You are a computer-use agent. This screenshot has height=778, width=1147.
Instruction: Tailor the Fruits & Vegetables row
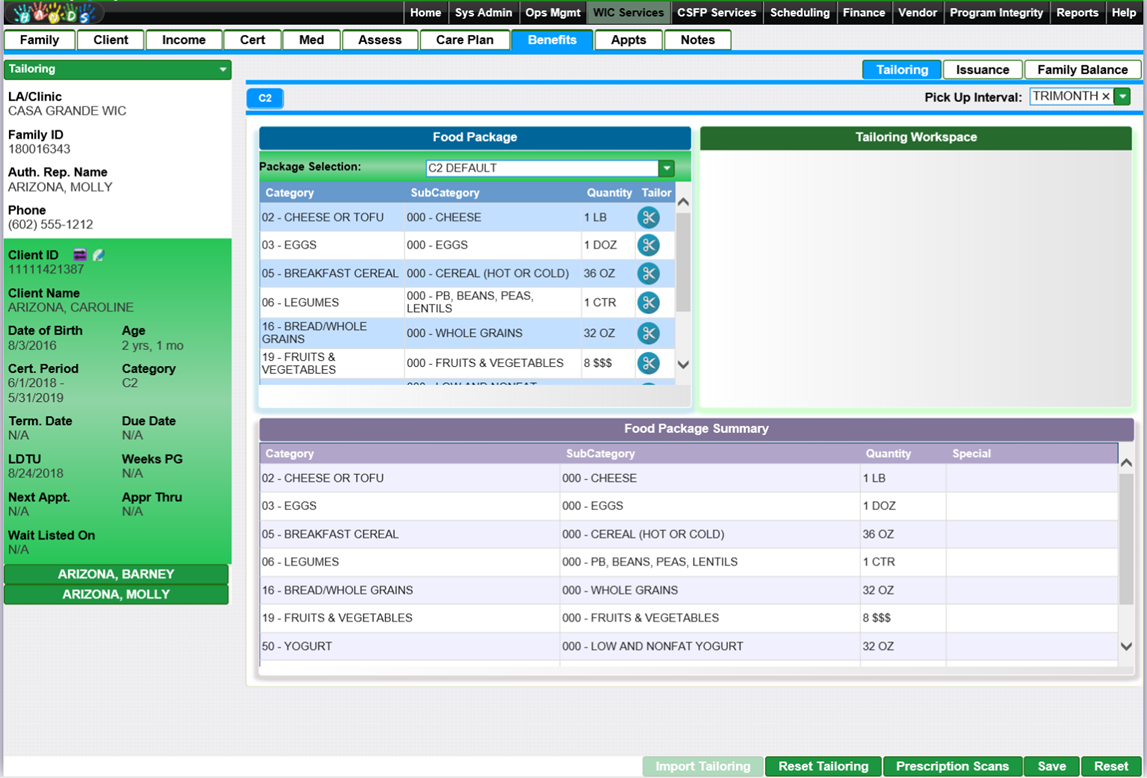coord(648,363)
